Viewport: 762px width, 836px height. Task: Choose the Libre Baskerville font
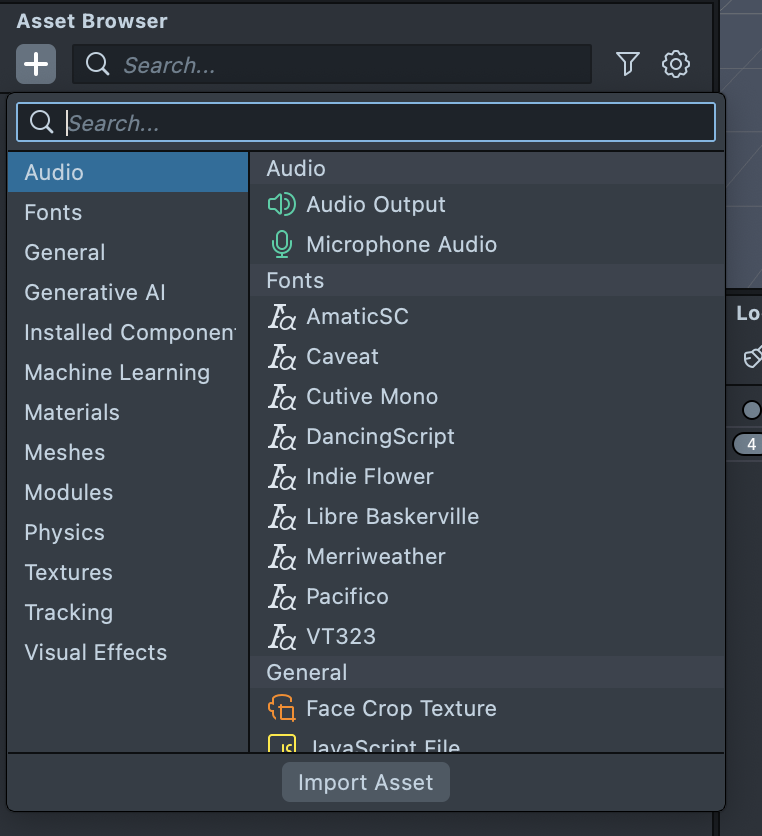click(x=392, y=517)
